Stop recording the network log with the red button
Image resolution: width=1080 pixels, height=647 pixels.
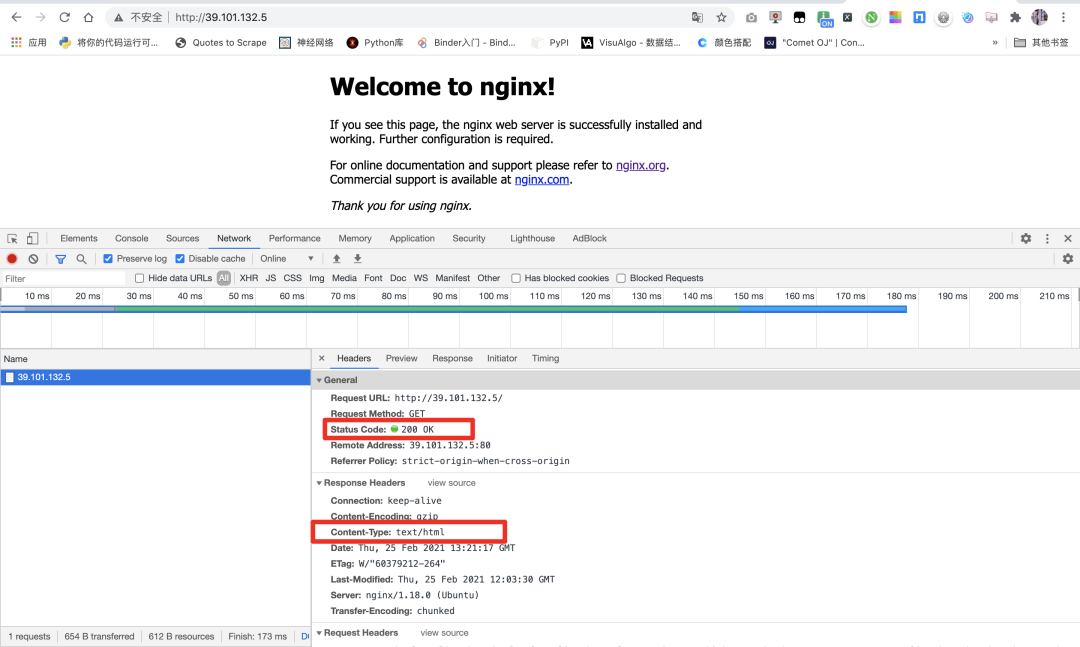[x=12, y=259]
